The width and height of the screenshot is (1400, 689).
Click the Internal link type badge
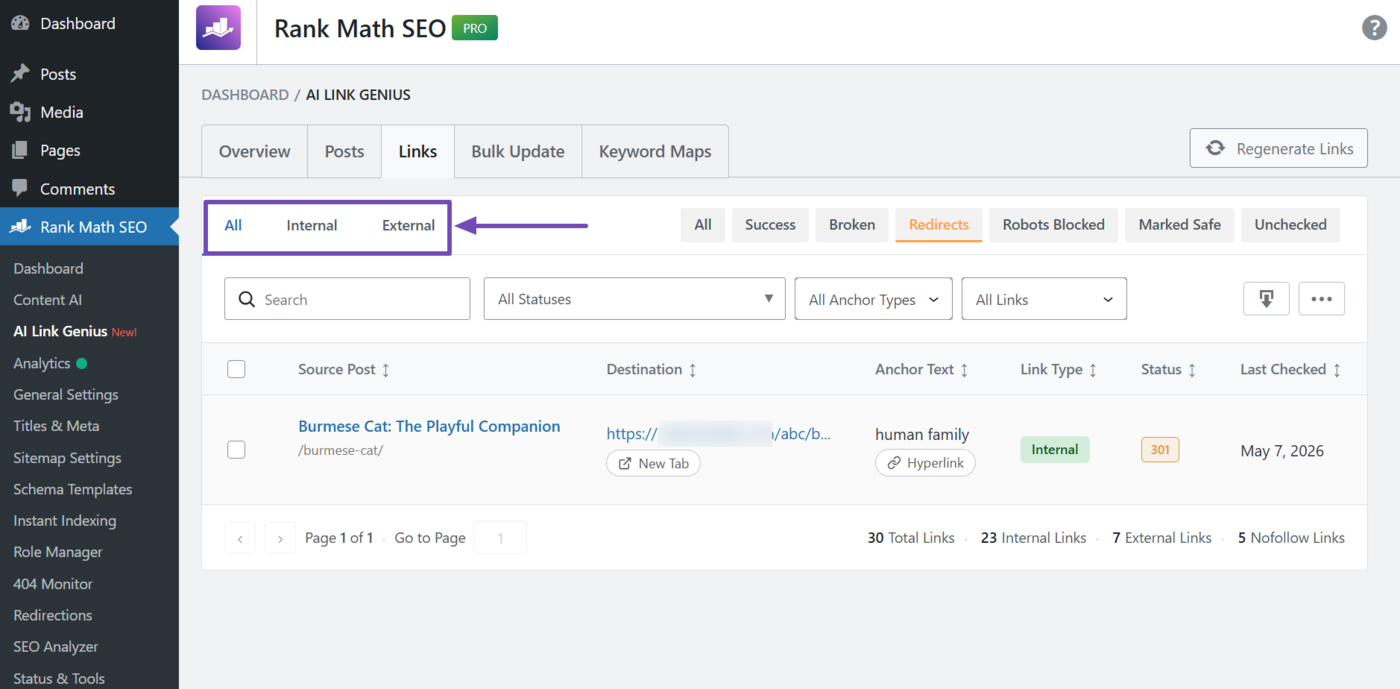point(1055,450)
